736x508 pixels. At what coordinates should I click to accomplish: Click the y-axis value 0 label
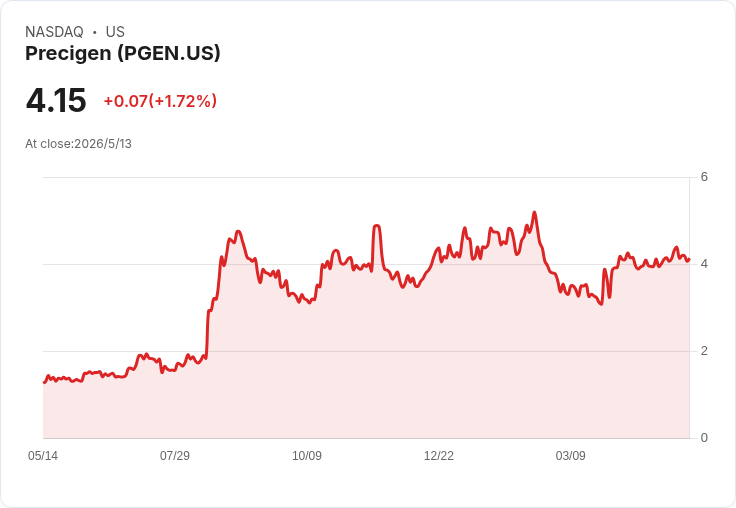click(704, 438)
